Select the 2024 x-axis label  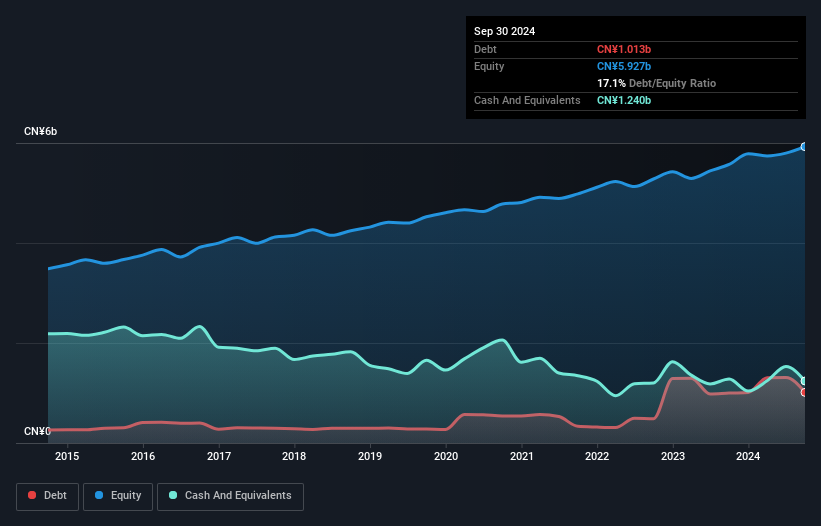coord(748,456)
